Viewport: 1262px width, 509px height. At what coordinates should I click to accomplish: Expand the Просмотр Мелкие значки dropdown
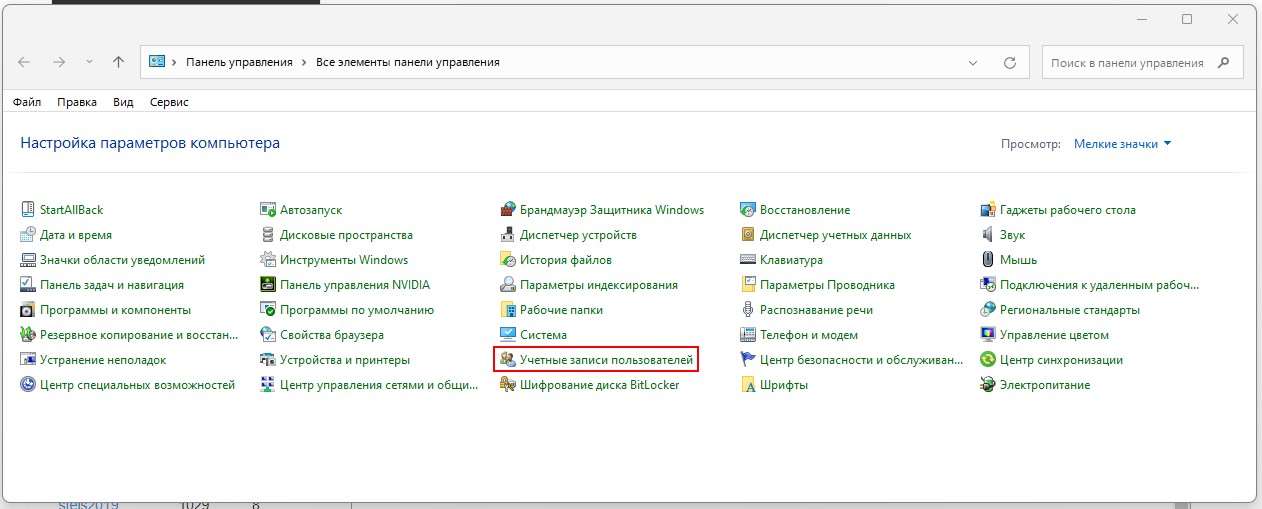pyautogui.click(x=1122, y=144)
